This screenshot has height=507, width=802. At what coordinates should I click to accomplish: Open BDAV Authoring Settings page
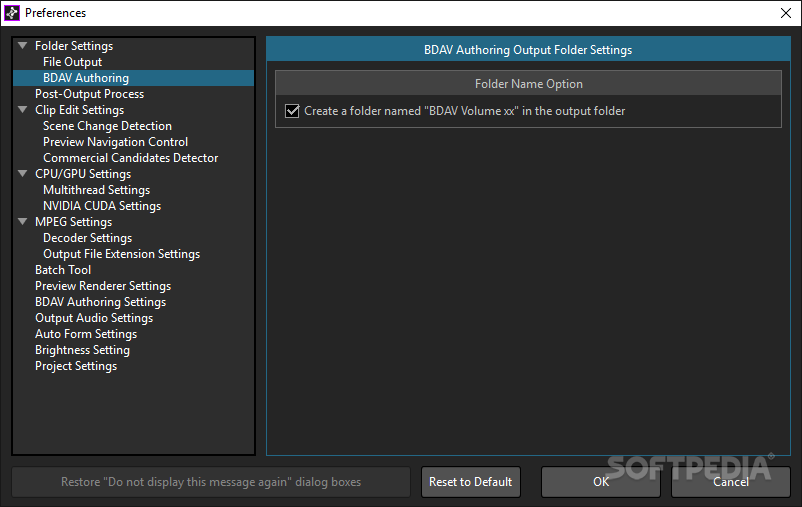[100, 302]
